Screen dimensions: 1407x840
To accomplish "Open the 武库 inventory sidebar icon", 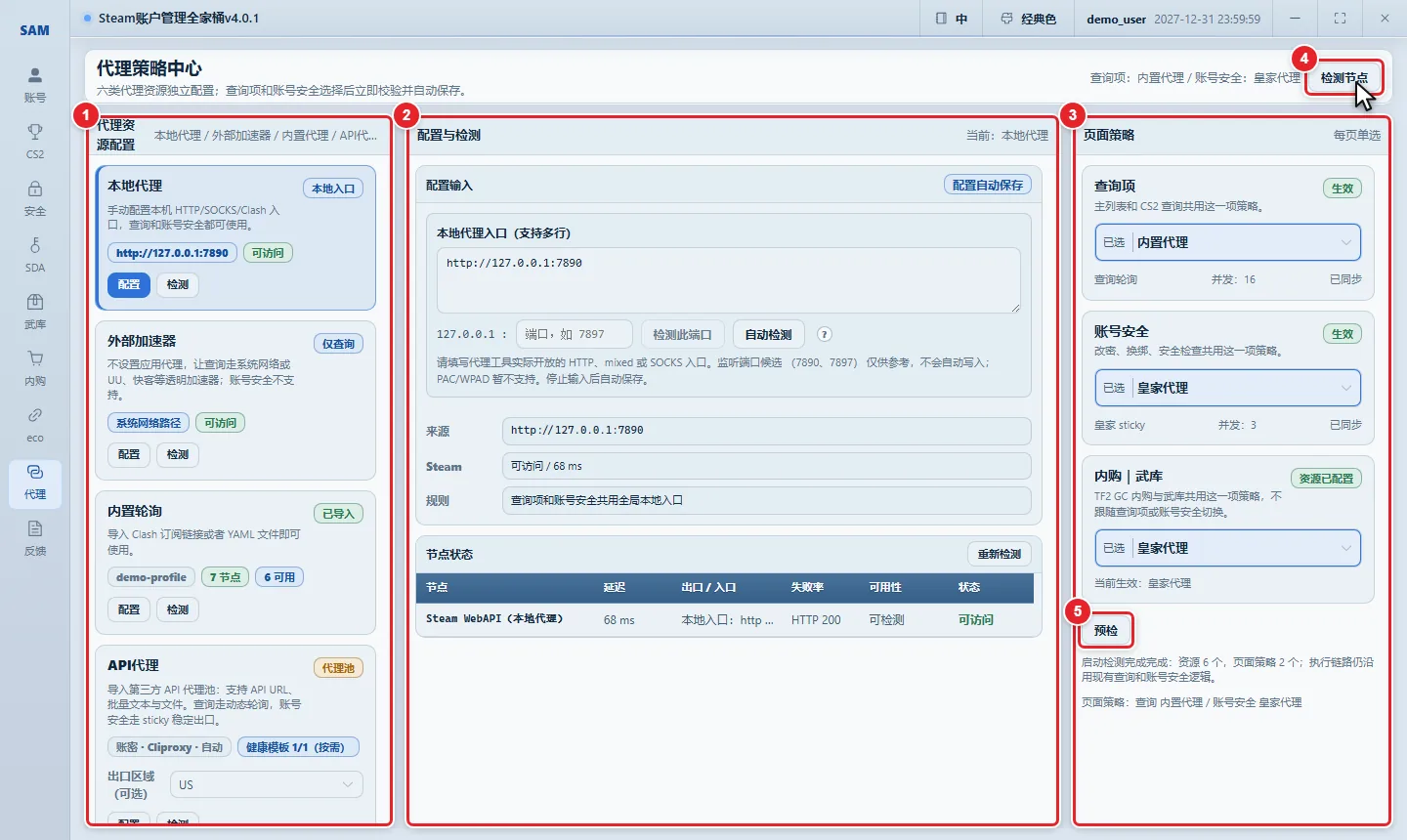I will pyautogui.click(x=35, y=312).
